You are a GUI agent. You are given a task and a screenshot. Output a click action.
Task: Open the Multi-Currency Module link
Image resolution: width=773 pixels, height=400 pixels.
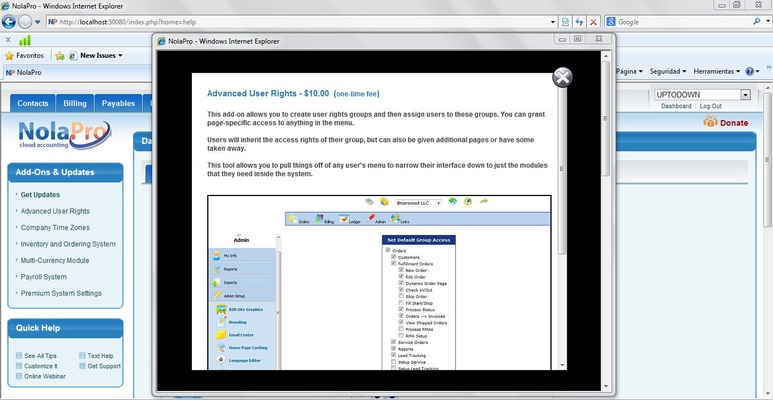coord(55,260)
